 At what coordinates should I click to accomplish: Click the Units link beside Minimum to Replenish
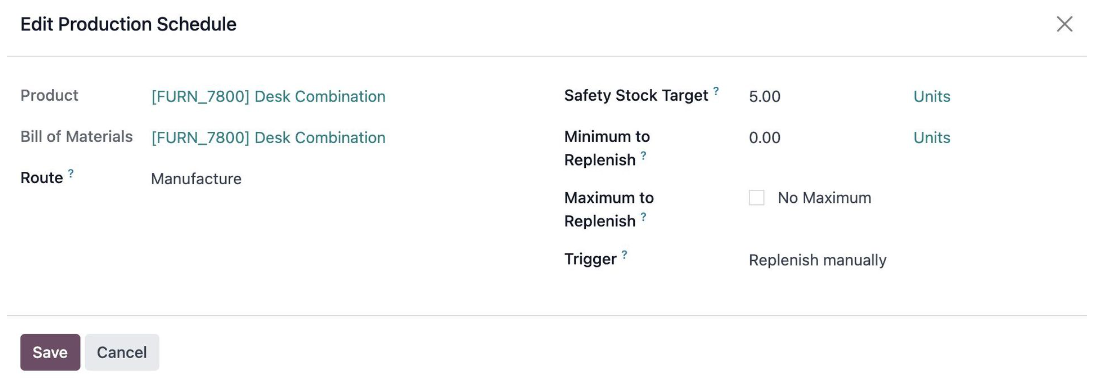tap(931, 138)
